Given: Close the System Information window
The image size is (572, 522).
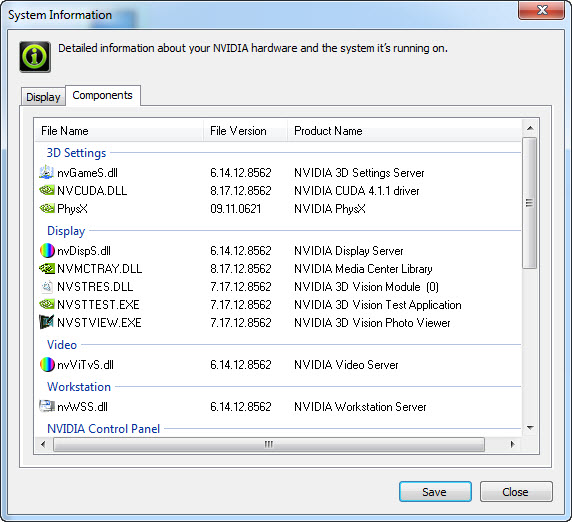Looking at the screenshot, I should (542, 10).
